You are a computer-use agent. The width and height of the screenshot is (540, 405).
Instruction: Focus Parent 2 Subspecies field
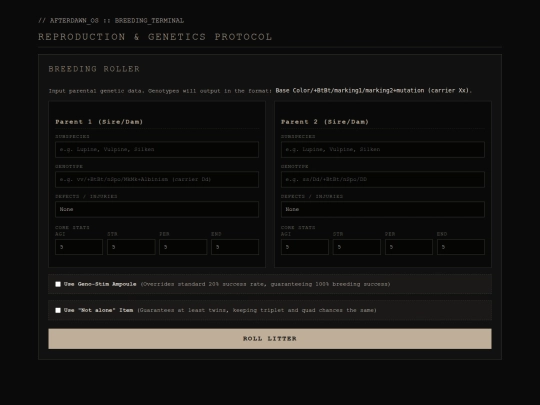pyautogui.click(x=383, y=149)
